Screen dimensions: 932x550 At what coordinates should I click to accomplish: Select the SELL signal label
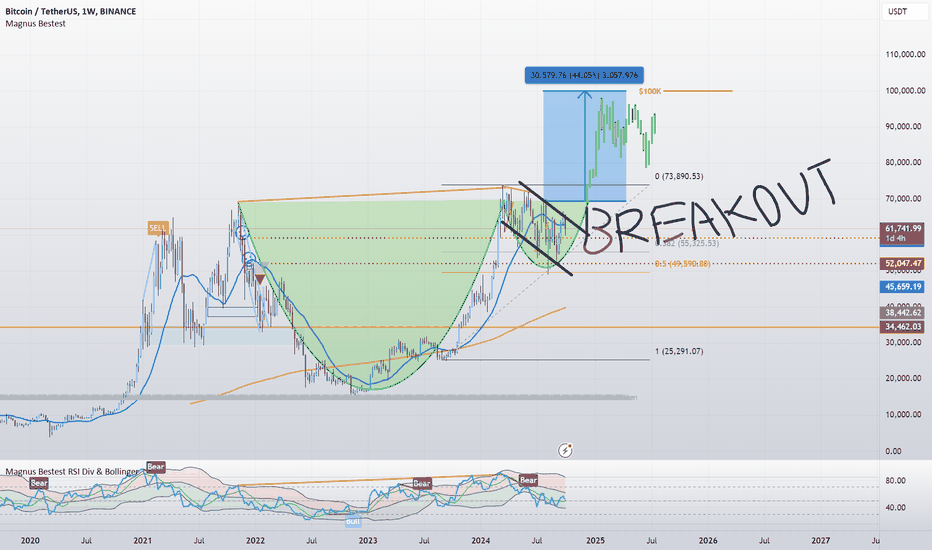click(158, 228)
